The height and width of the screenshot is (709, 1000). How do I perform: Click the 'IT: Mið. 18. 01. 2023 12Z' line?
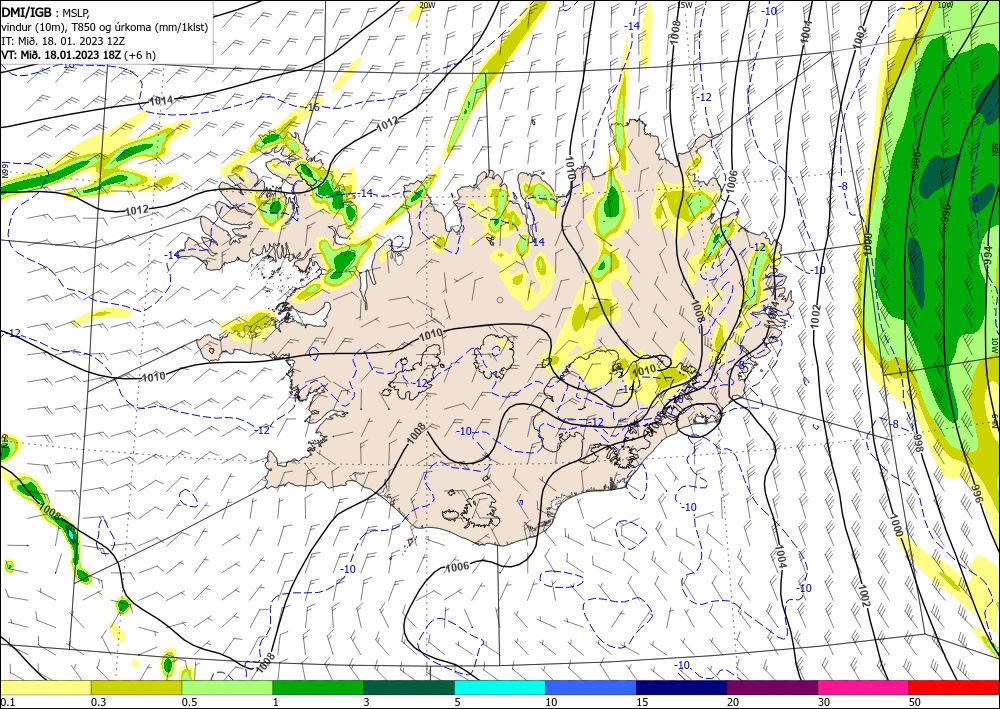[x=63, y=41]
